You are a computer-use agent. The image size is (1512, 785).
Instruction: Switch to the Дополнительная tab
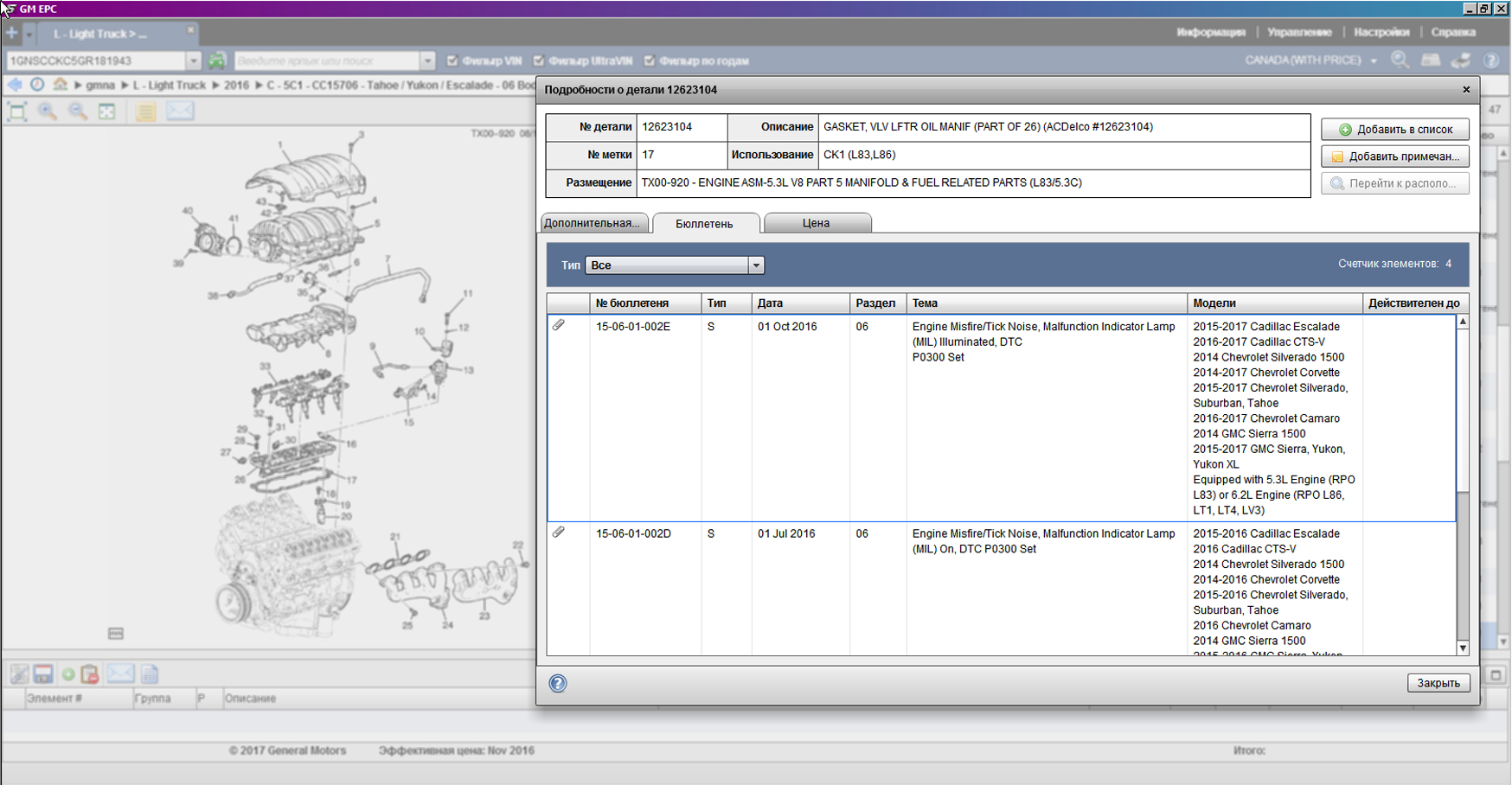point(593,223)
